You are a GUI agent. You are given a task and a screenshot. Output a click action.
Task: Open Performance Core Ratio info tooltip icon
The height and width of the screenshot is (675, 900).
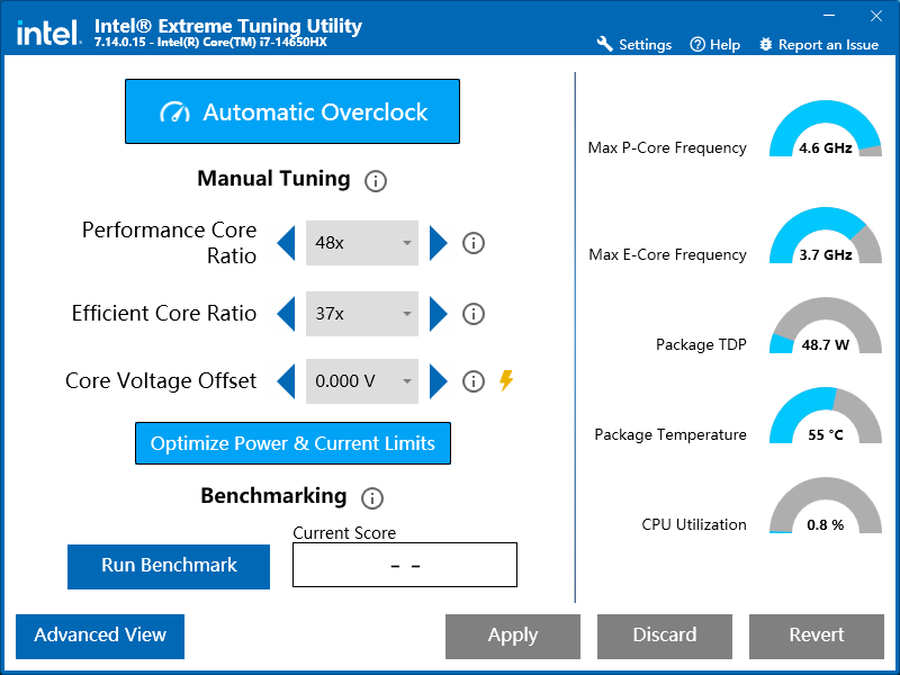pyautogui.click(x=474, y=243)
